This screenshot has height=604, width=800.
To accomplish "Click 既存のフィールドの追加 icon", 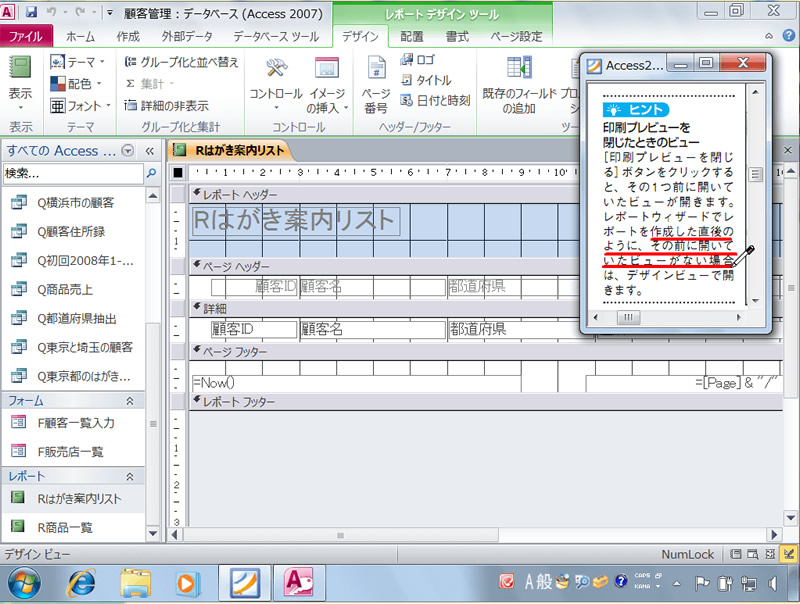I will click(x=519, y=67).
